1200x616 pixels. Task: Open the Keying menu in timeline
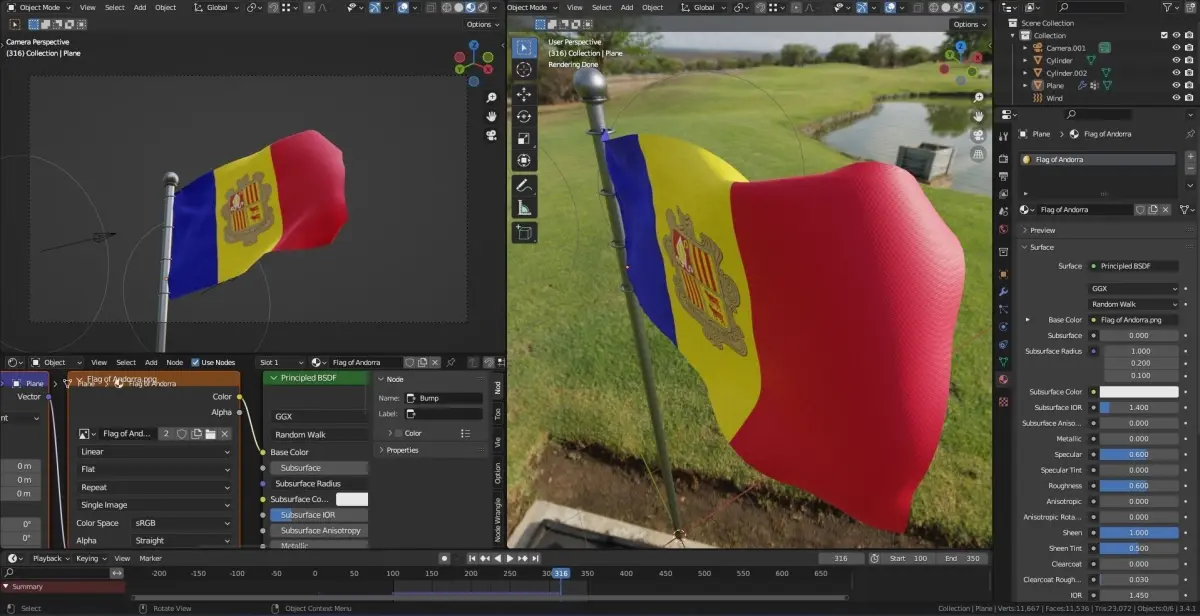[x=91, y=558]
